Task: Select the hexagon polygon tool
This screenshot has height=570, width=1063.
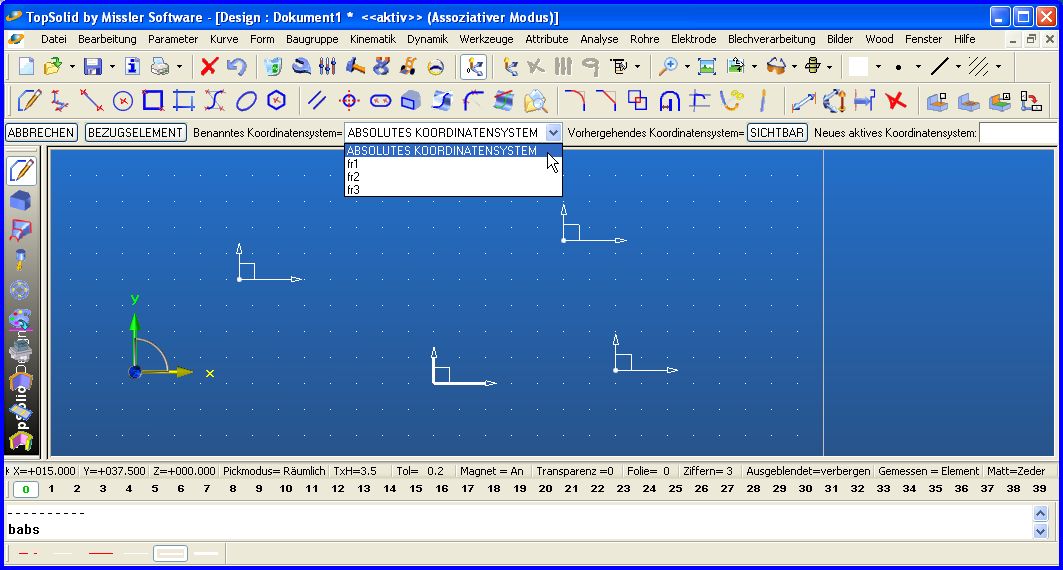Action: (277, 101)
